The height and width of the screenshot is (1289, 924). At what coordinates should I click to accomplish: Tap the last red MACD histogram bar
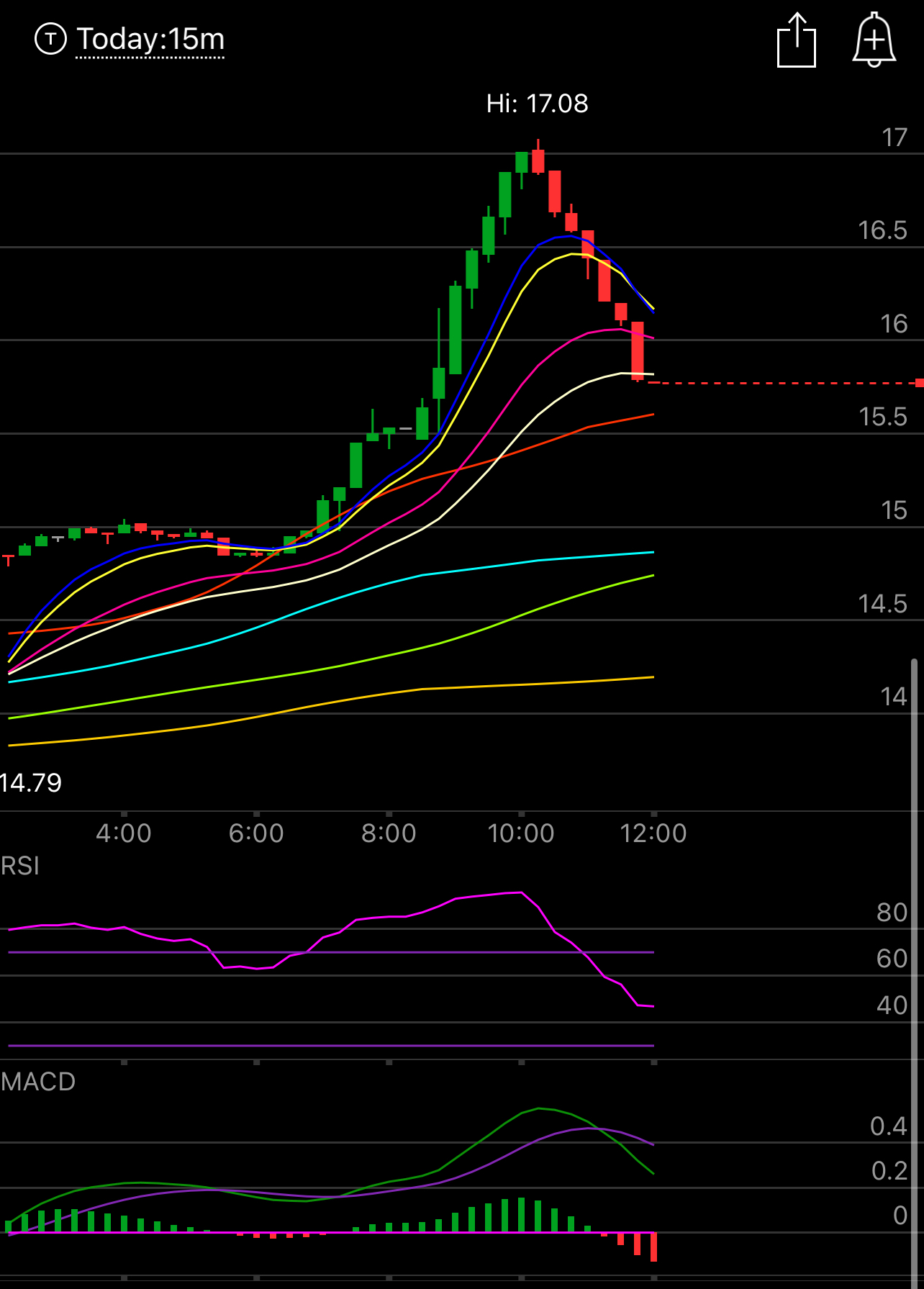coord(653,1247)
